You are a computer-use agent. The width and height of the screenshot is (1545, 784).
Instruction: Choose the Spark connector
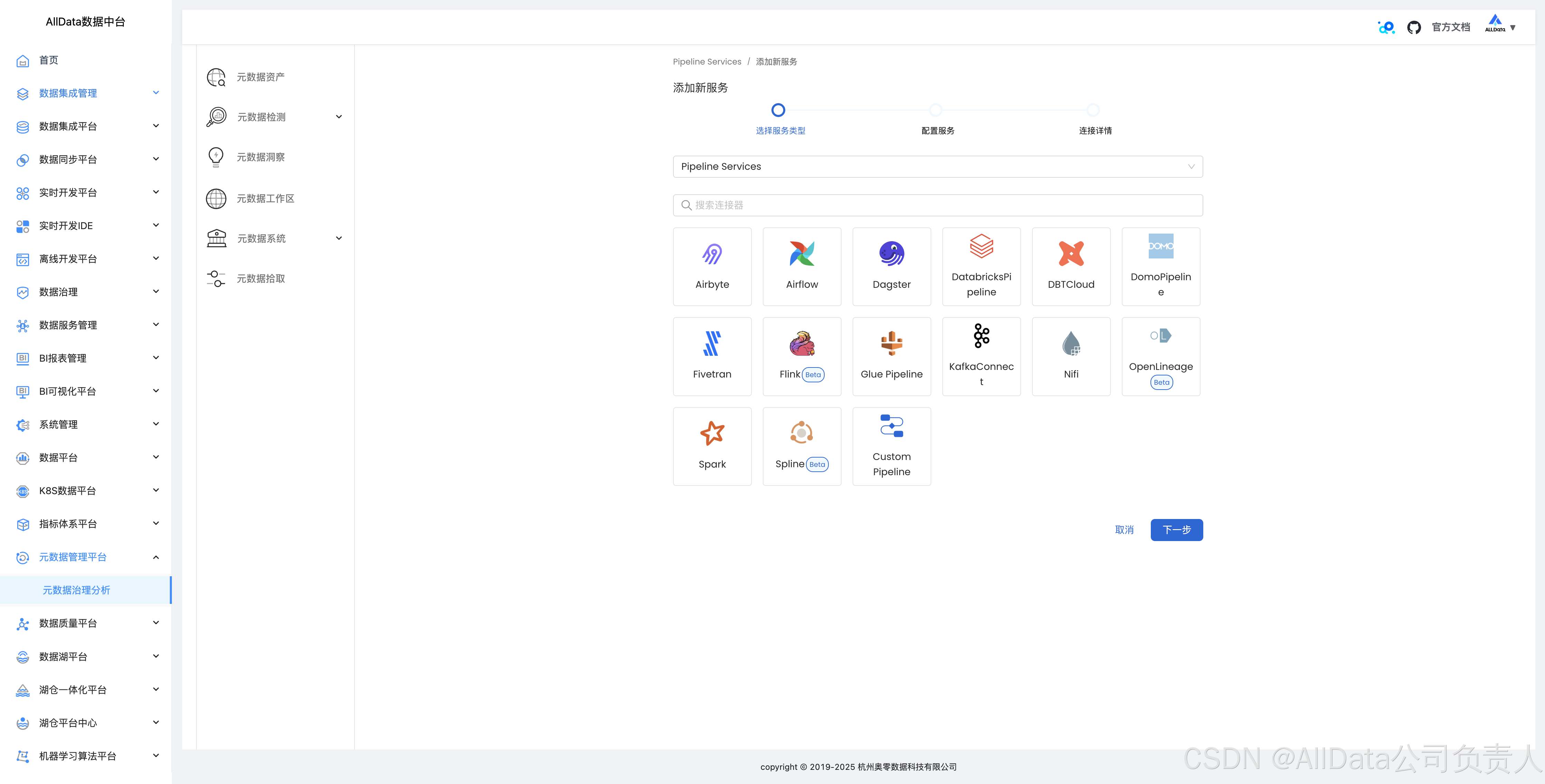click(712, 447)
